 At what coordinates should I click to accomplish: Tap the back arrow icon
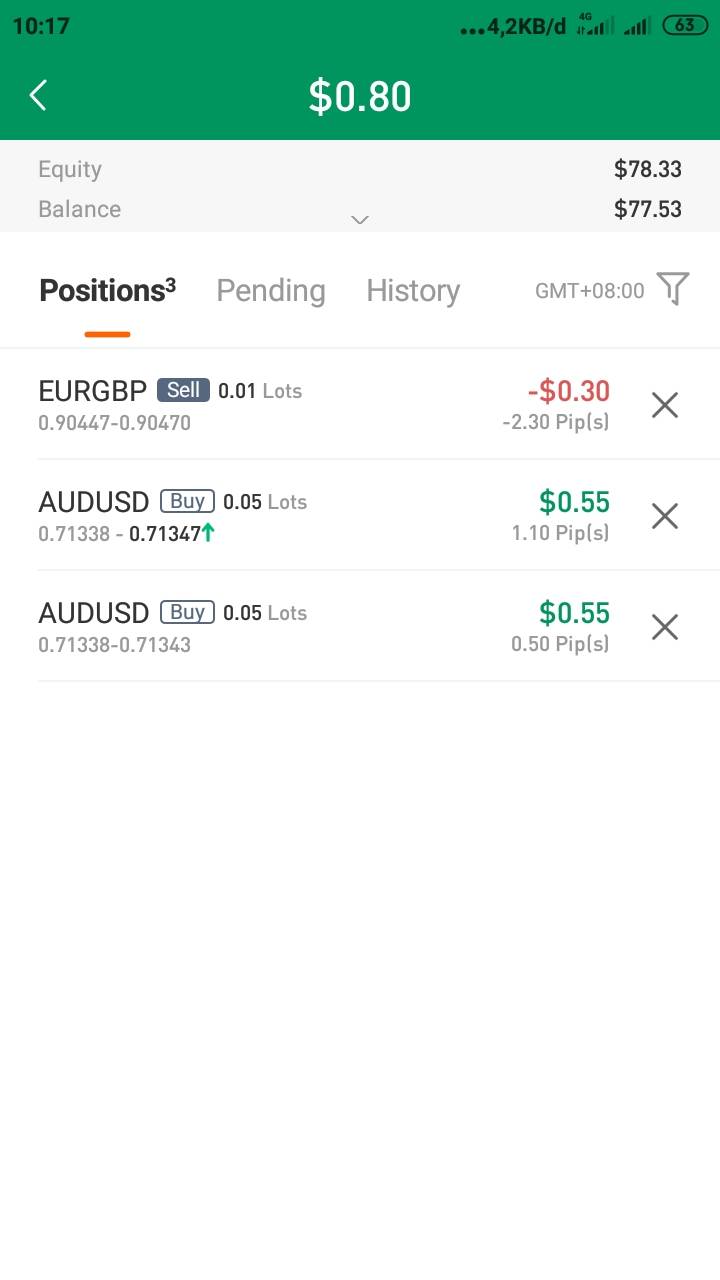point(39,96)
